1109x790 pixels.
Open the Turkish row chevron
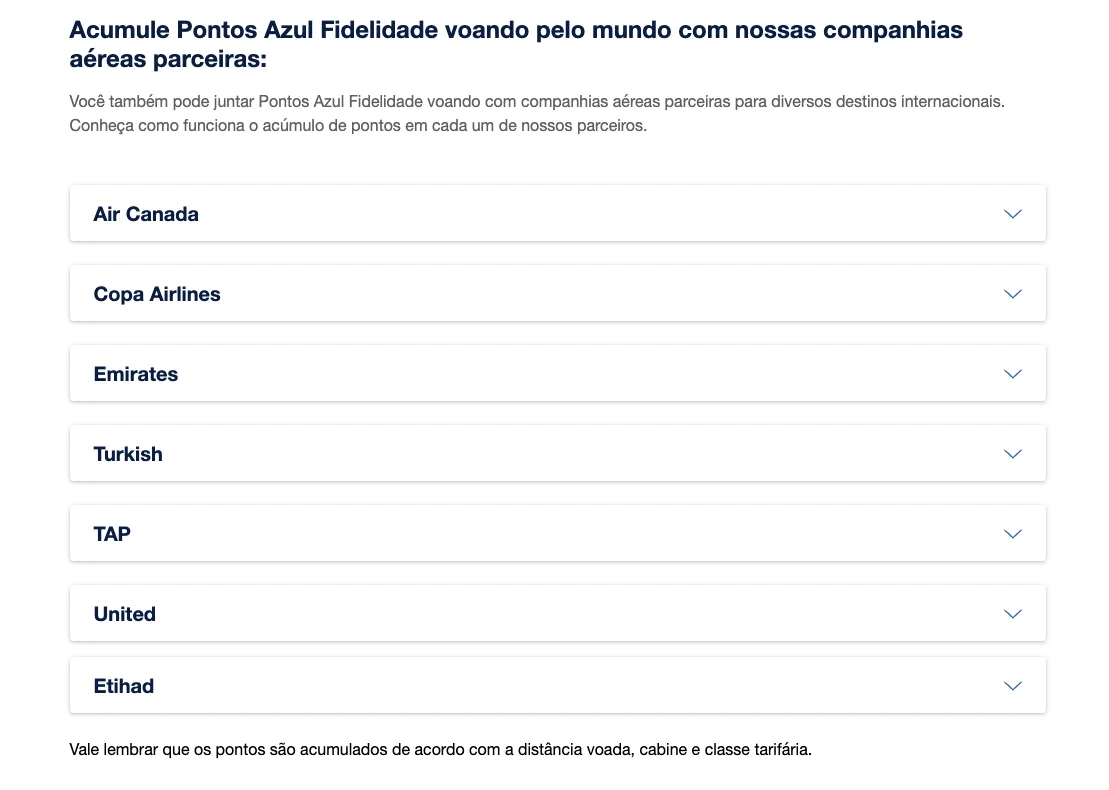coord(1013,453)
